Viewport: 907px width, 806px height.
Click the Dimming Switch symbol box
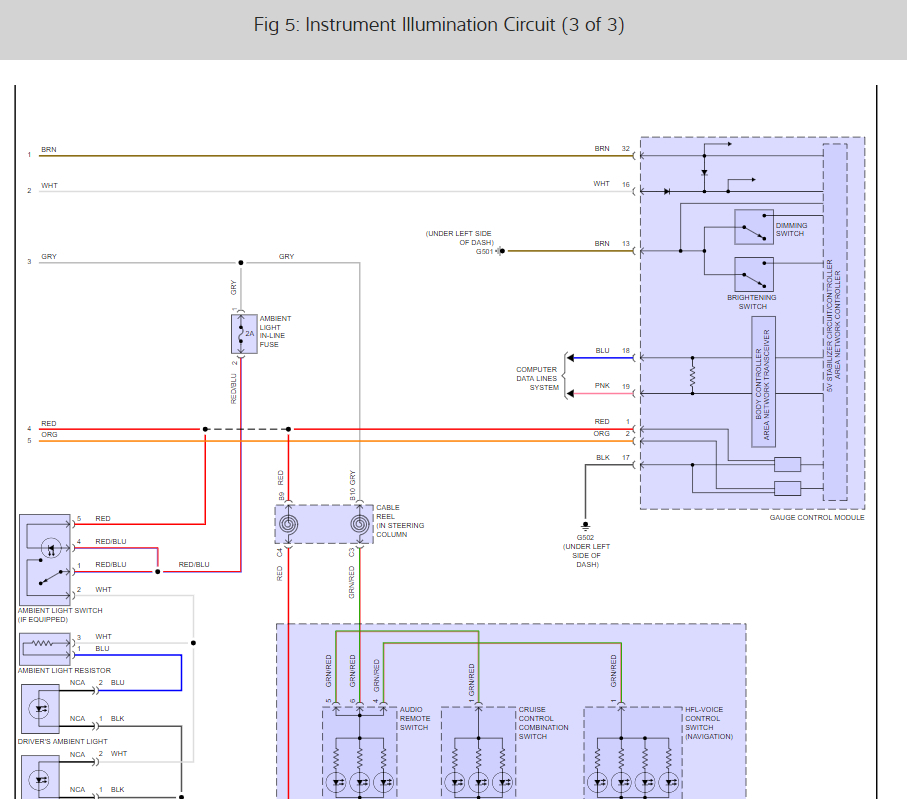754,227
